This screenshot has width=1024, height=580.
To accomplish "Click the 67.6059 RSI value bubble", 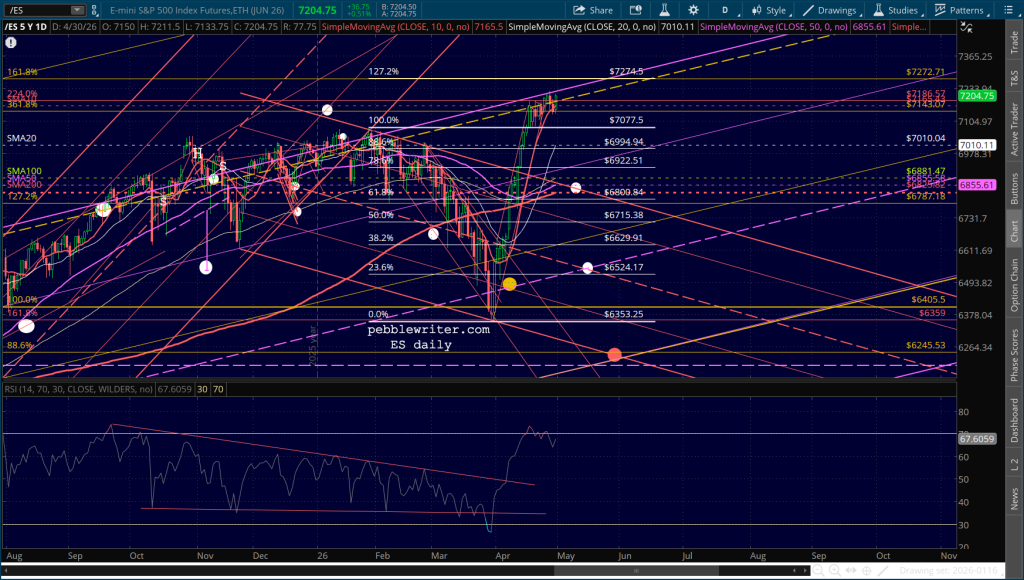I will tap(977, 439).
